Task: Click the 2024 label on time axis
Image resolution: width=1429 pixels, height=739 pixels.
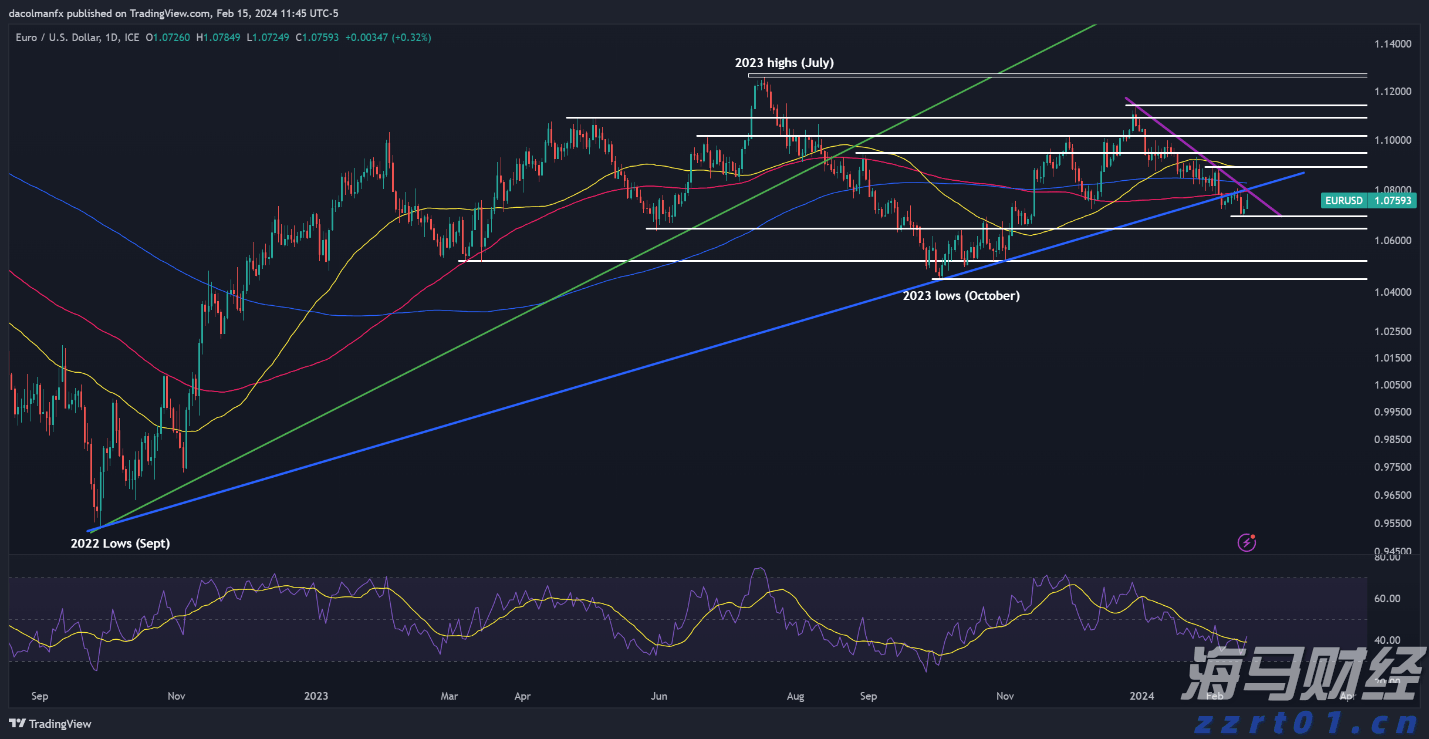Action: point(1140,694)
